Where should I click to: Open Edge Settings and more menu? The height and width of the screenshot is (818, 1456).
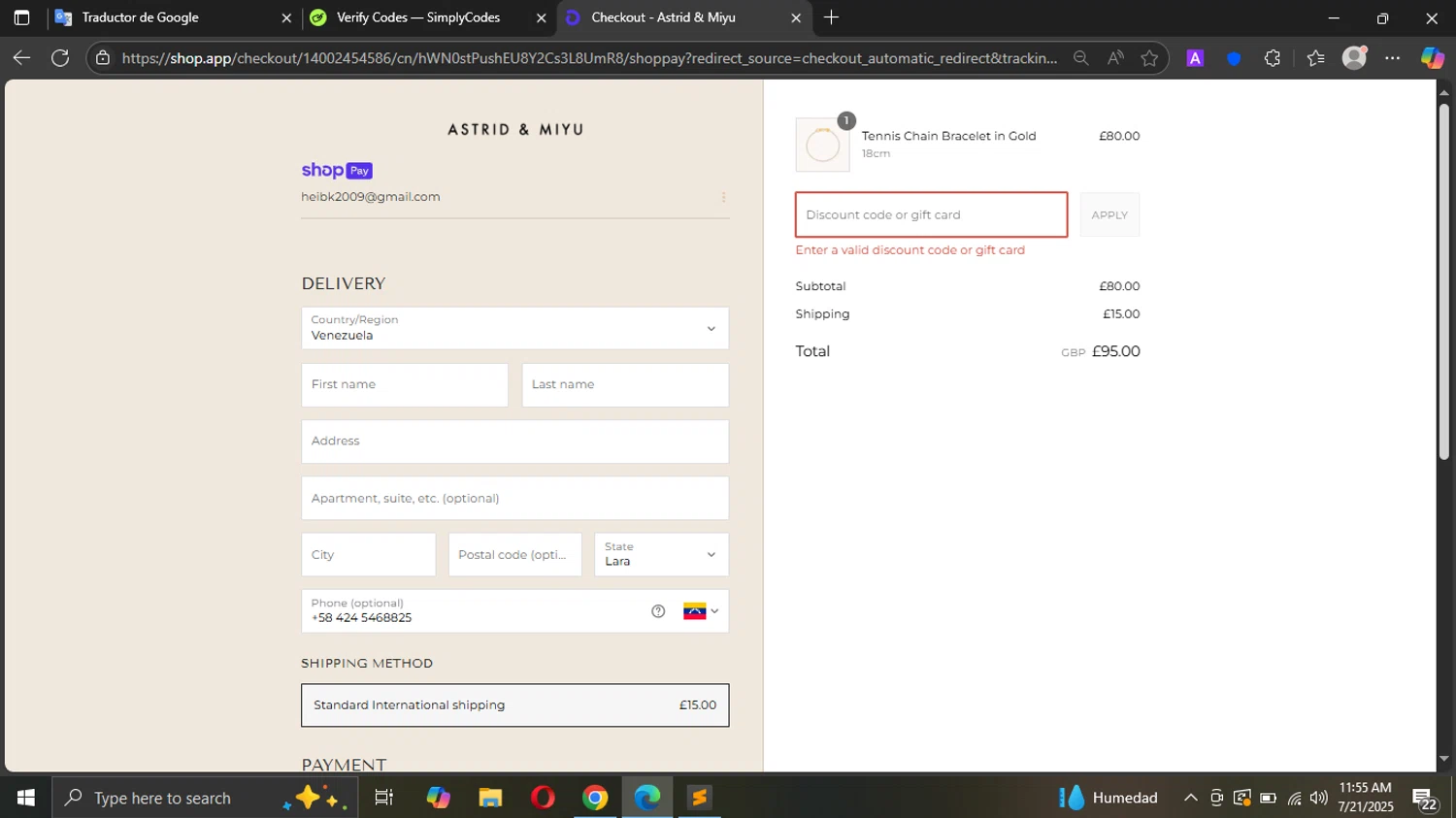(x=1393, y=58)
